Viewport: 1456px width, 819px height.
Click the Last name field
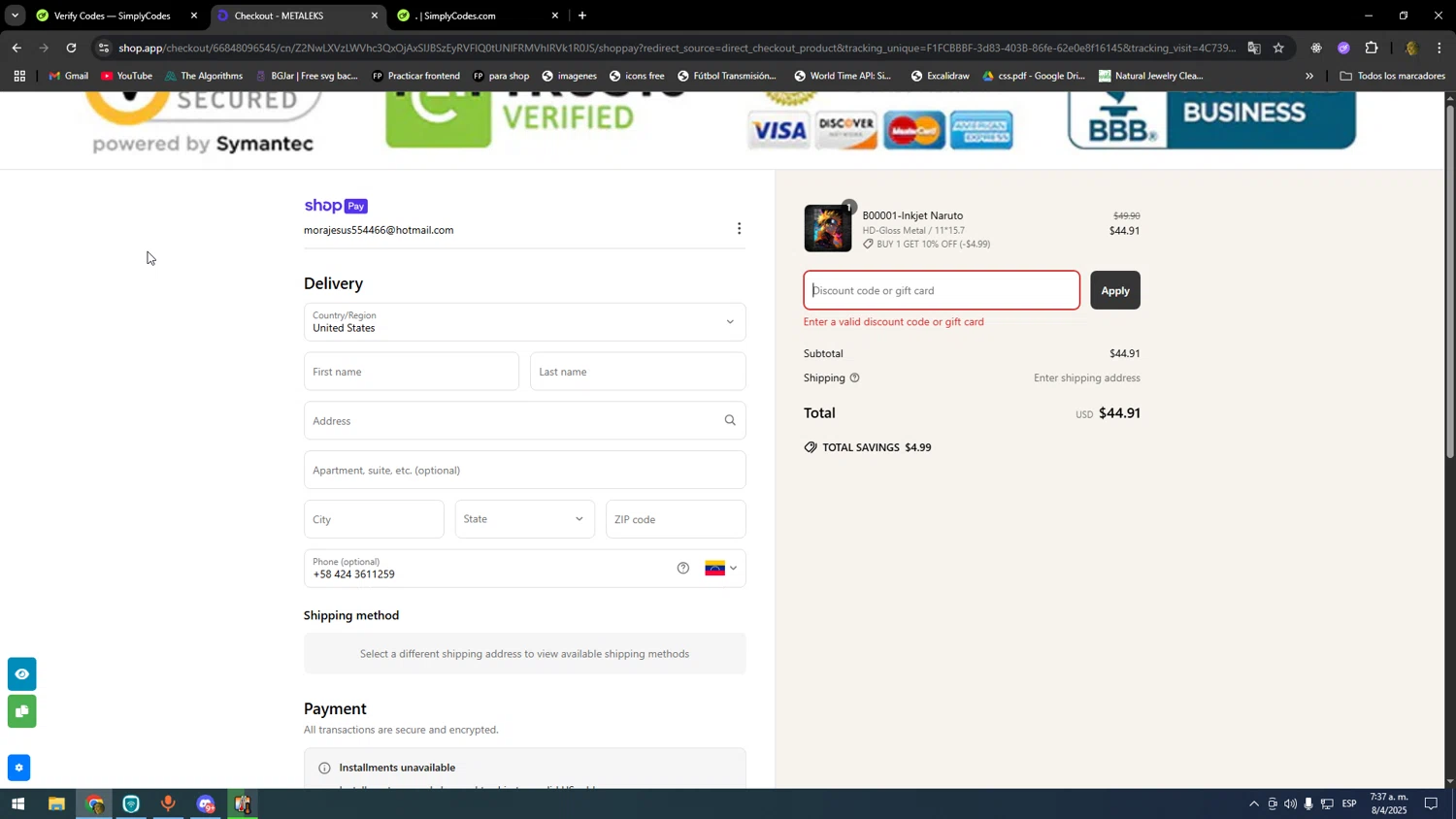[637, 372]
